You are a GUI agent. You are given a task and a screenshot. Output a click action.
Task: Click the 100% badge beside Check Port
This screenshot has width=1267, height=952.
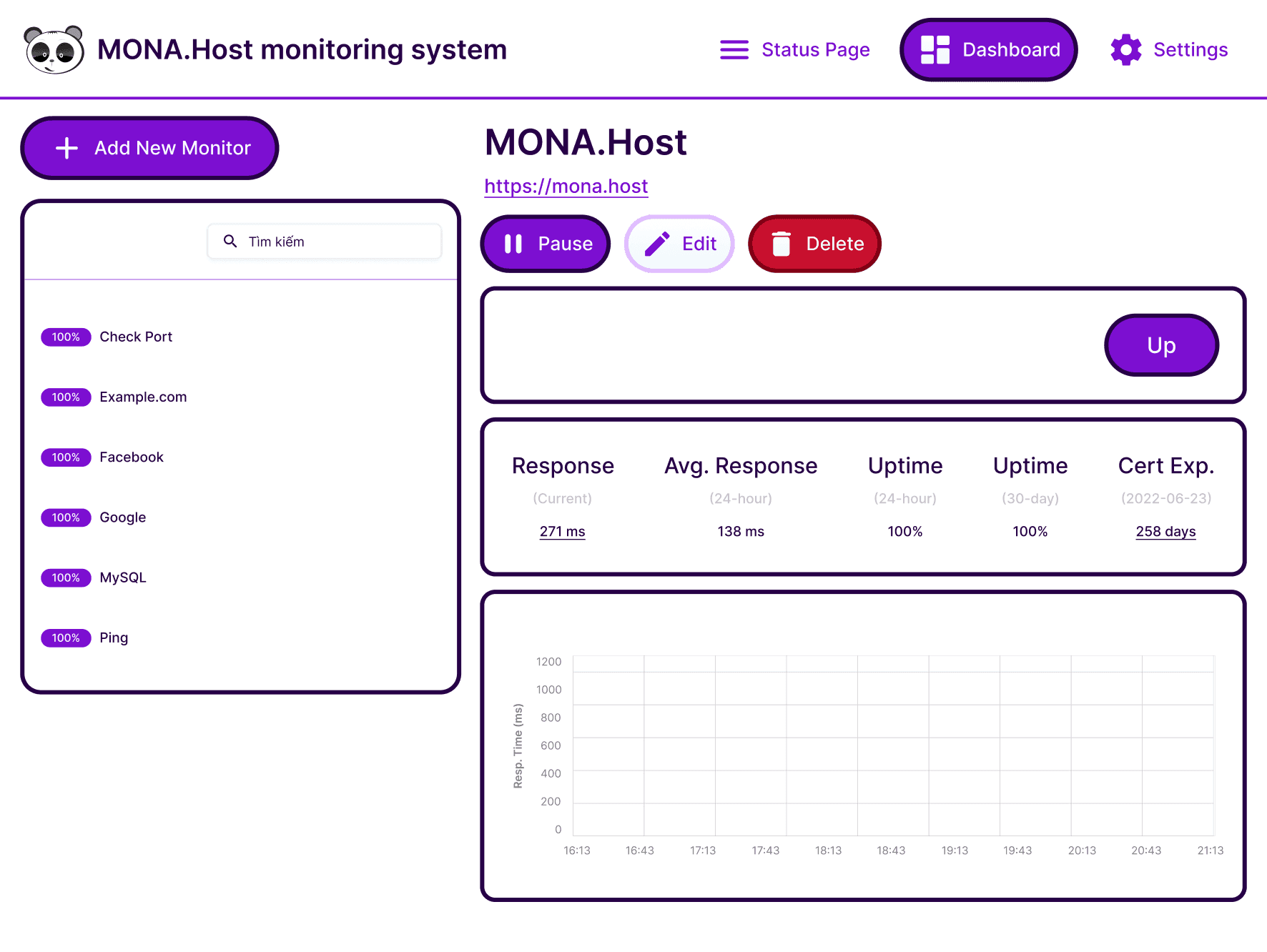66,337
